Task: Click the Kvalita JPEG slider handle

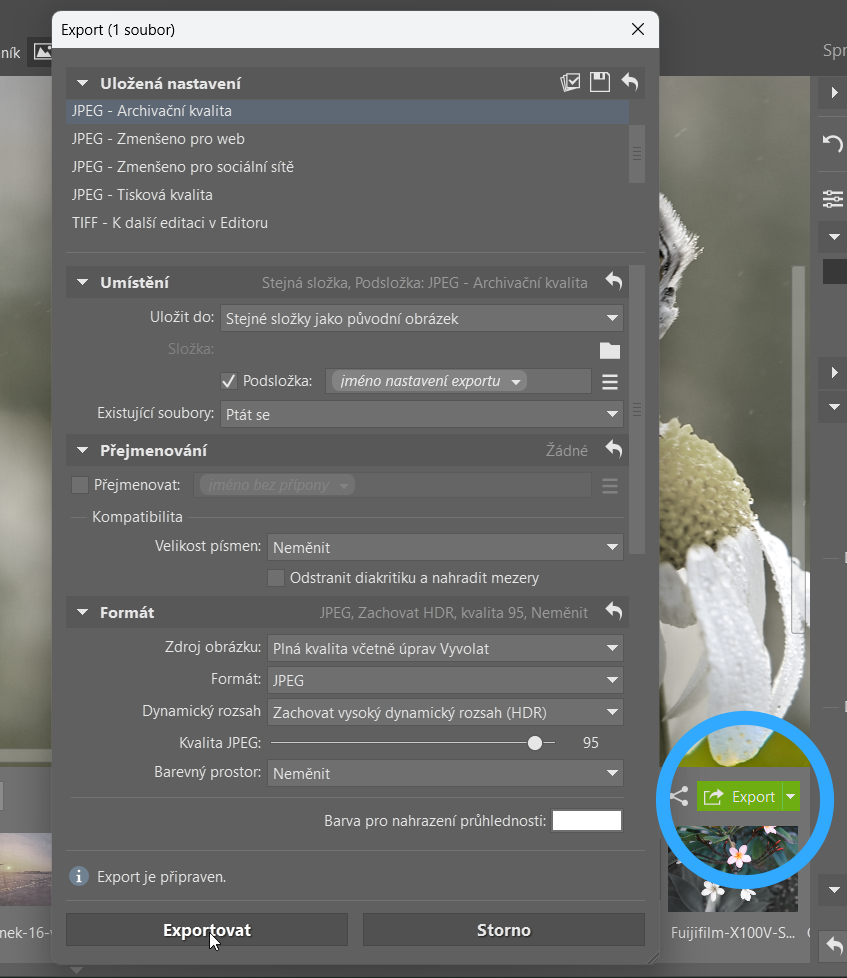Action: (x=535, y=743)
